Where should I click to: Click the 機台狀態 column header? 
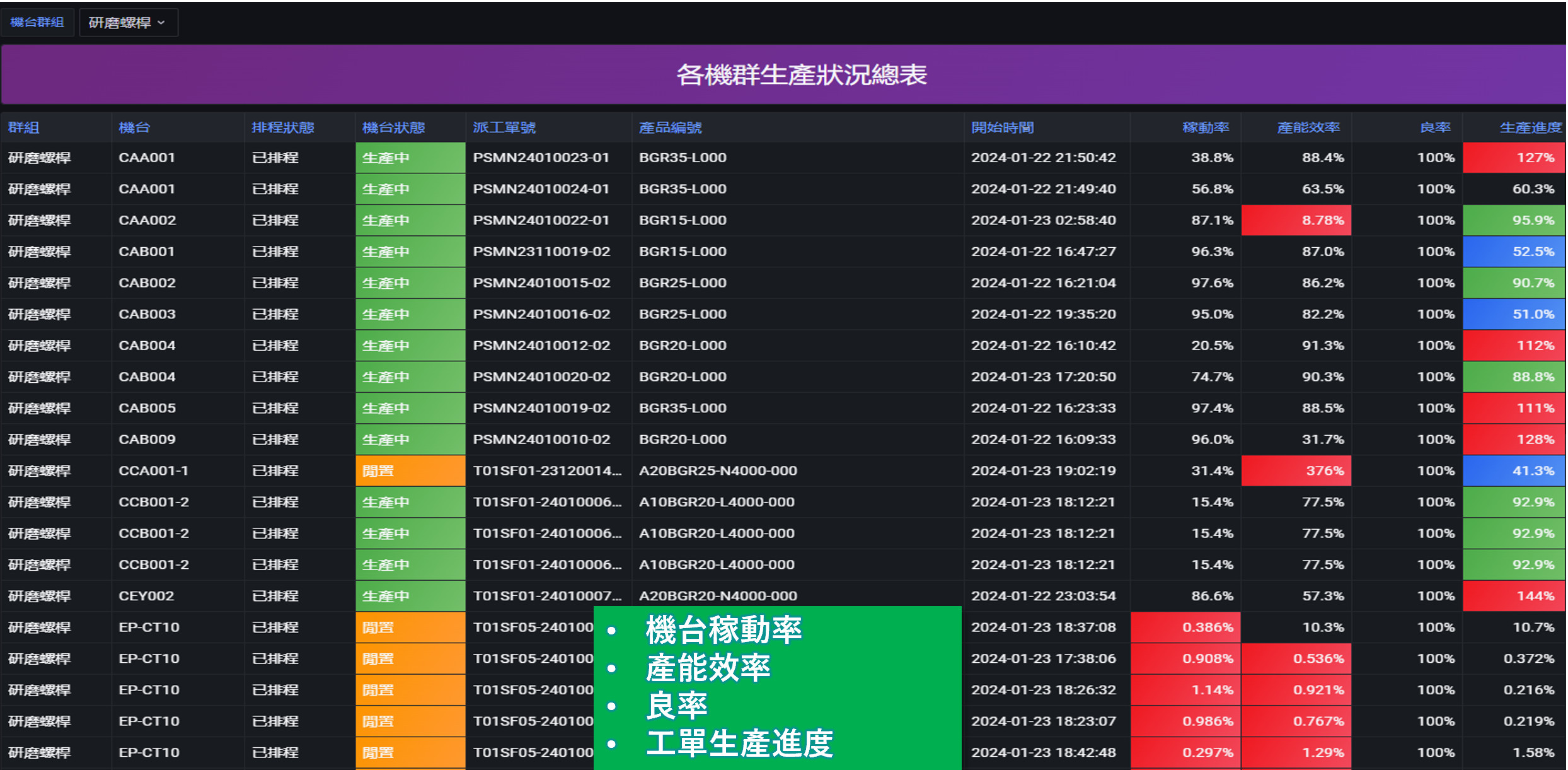[394, 127]
